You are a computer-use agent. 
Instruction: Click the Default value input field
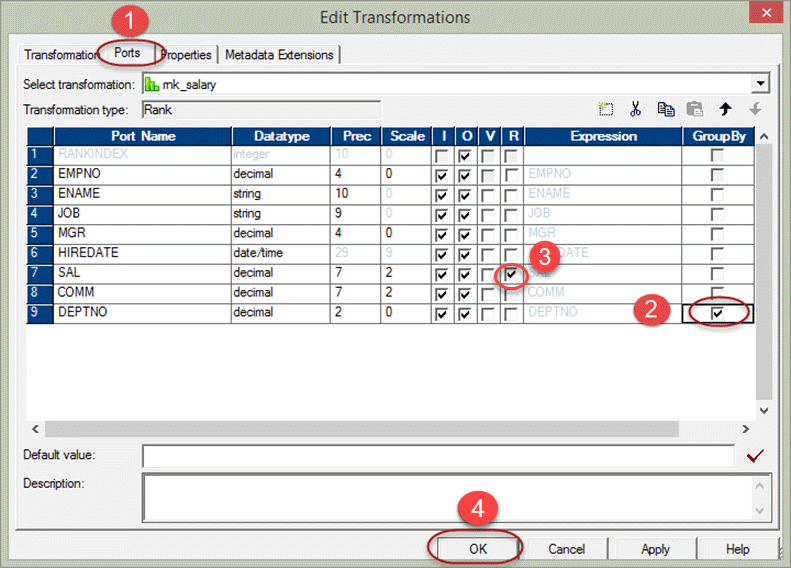click(x=438, y=456)
